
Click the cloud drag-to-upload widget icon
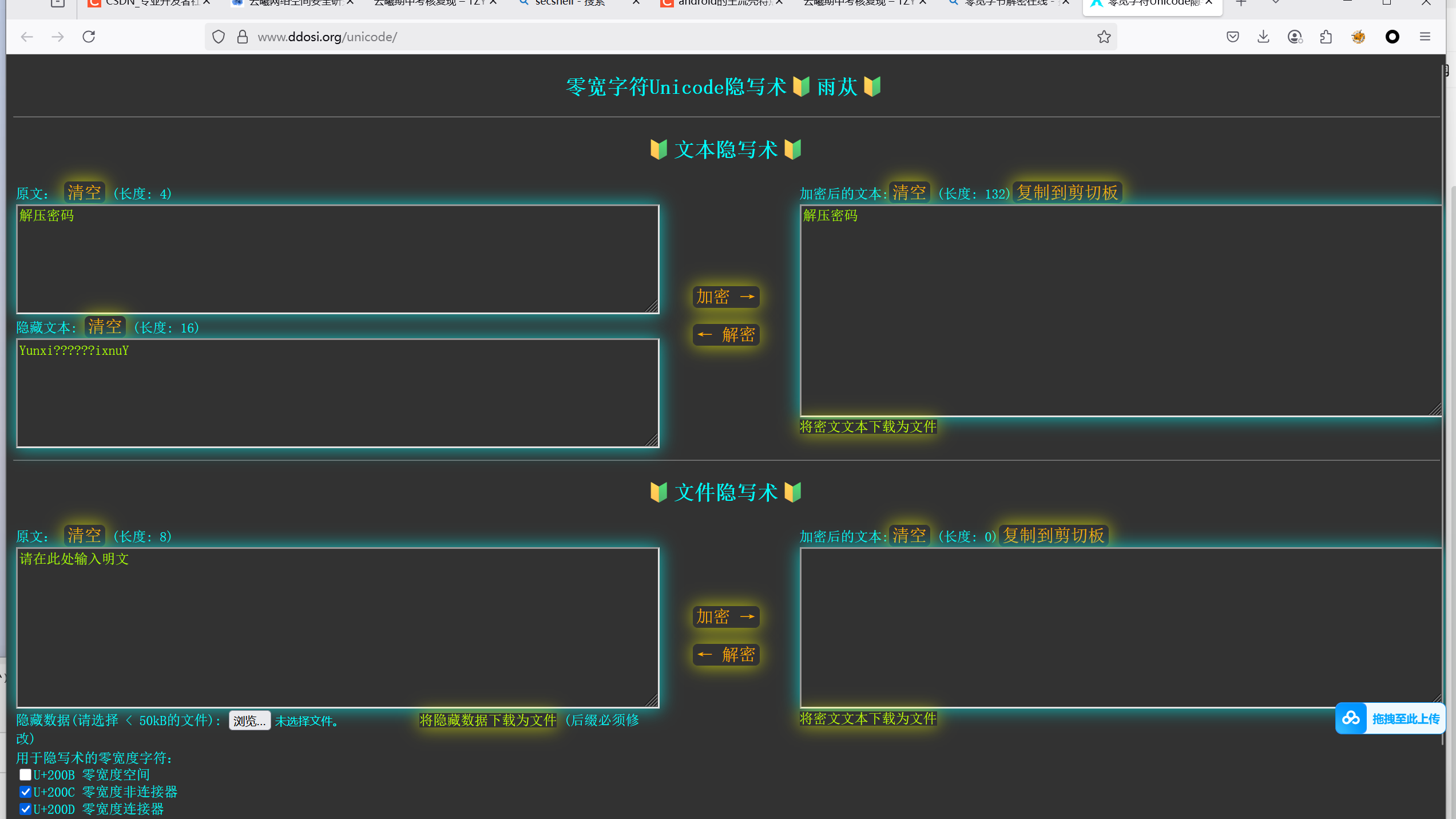coord(1351,718)
